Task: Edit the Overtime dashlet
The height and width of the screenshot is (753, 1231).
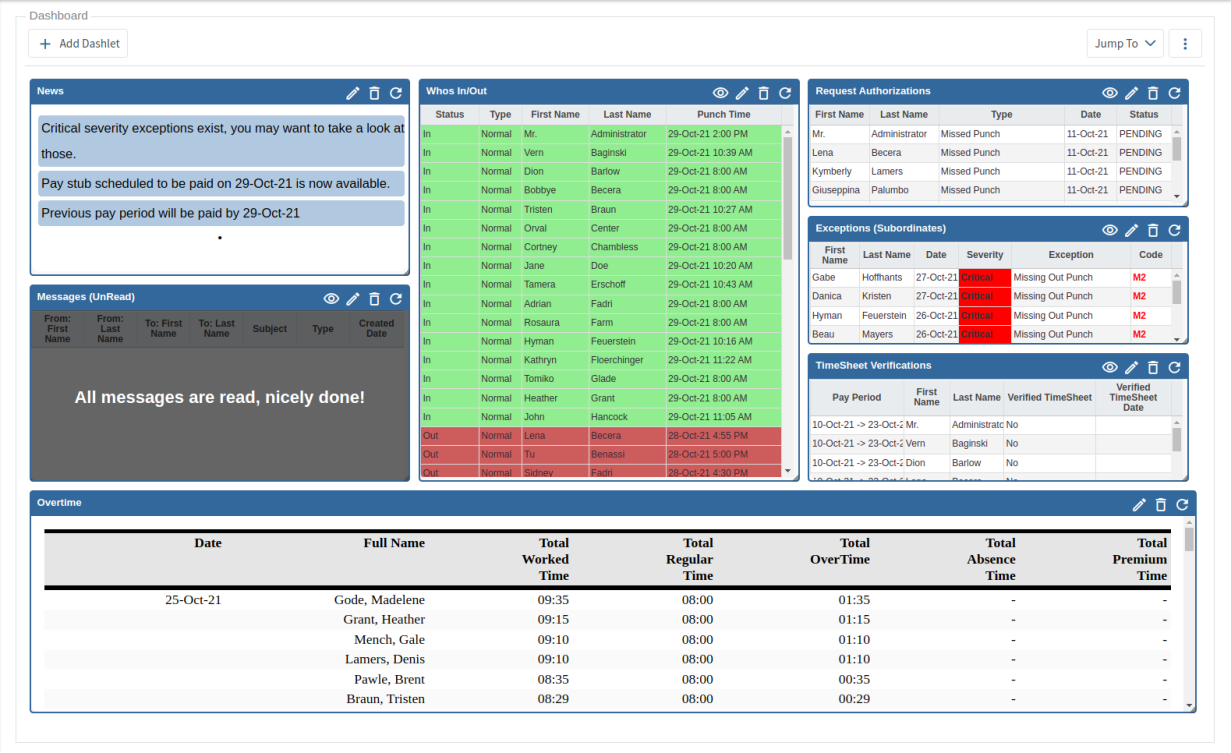Action: point(1139,505)
